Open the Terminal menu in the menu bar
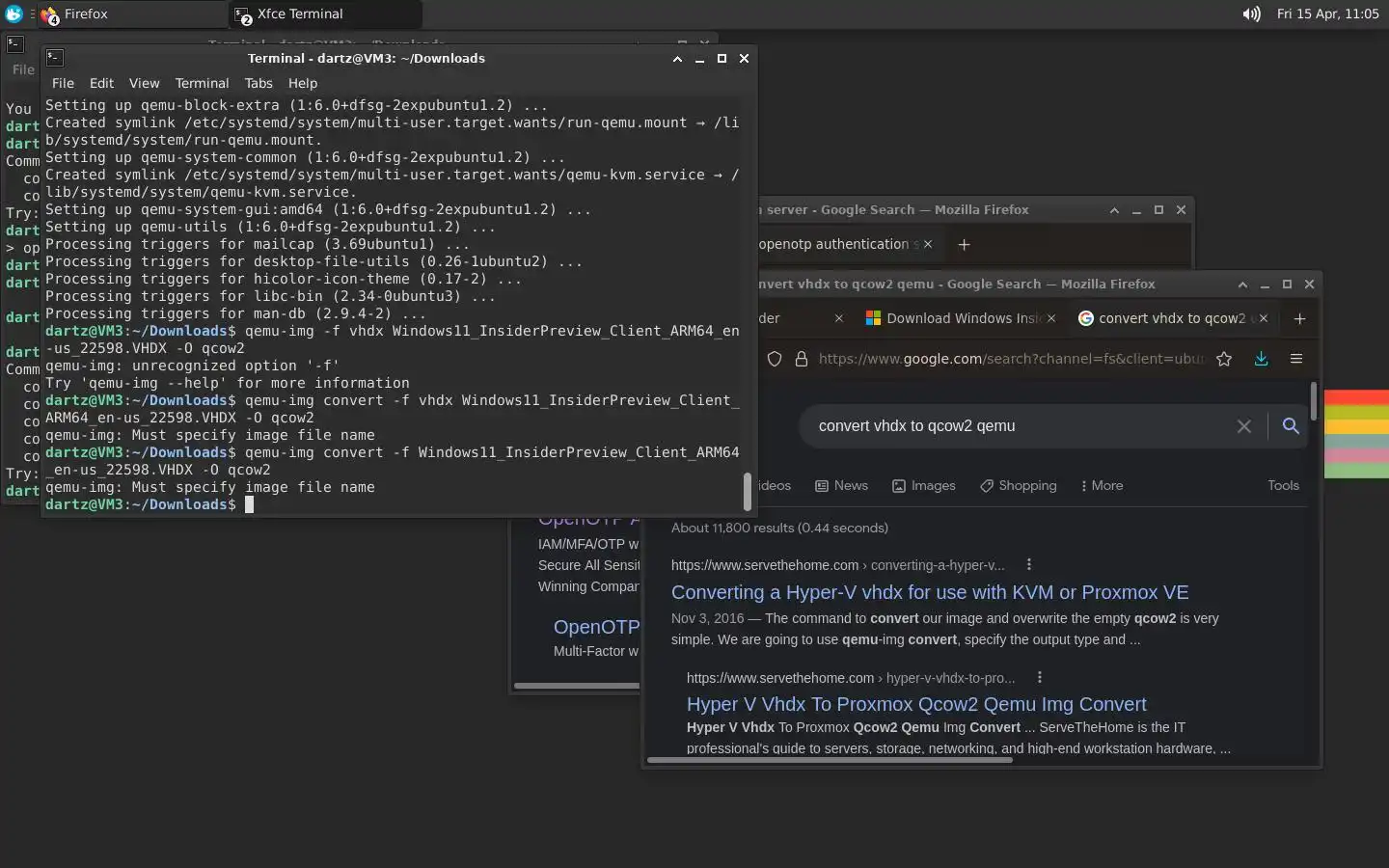 [x=202, y=83]
